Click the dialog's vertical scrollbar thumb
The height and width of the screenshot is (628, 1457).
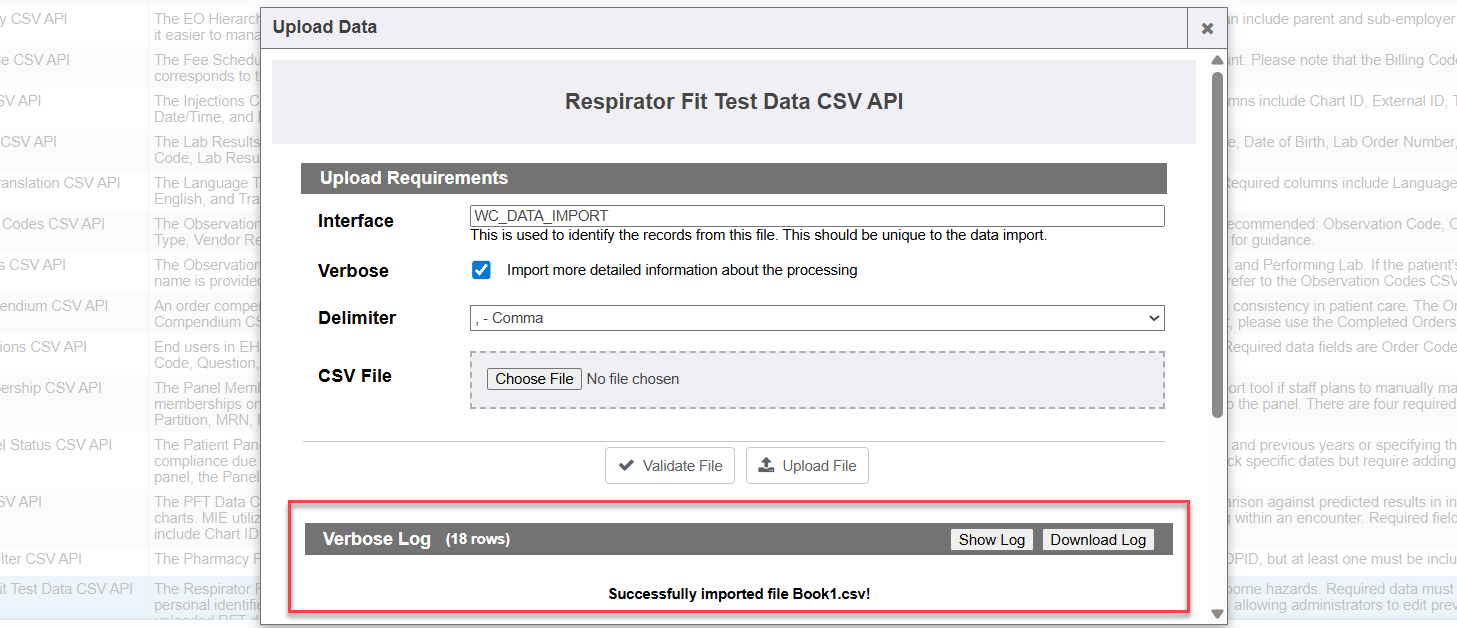[x=1217, y=240]
